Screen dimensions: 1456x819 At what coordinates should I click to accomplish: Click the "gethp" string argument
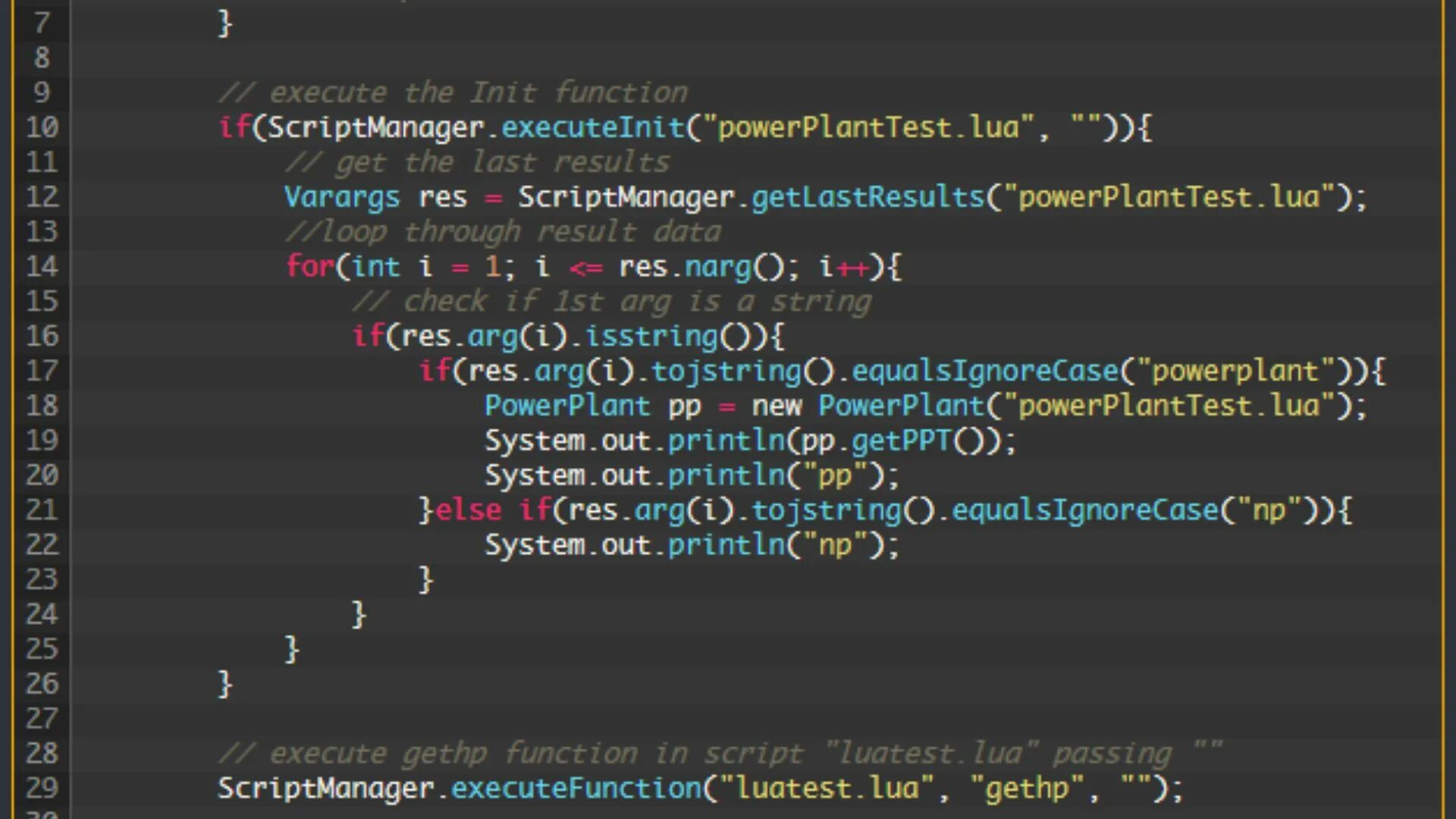(1027, 789)
